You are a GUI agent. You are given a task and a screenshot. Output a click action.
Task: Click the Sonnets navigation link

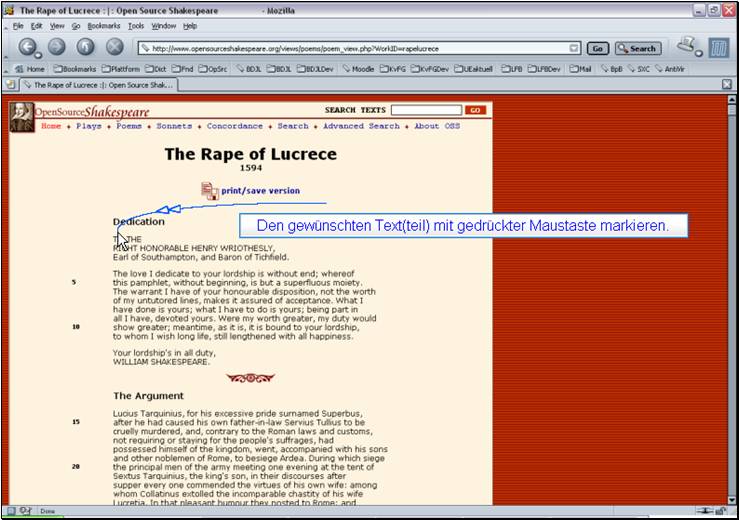coord(174,126)
